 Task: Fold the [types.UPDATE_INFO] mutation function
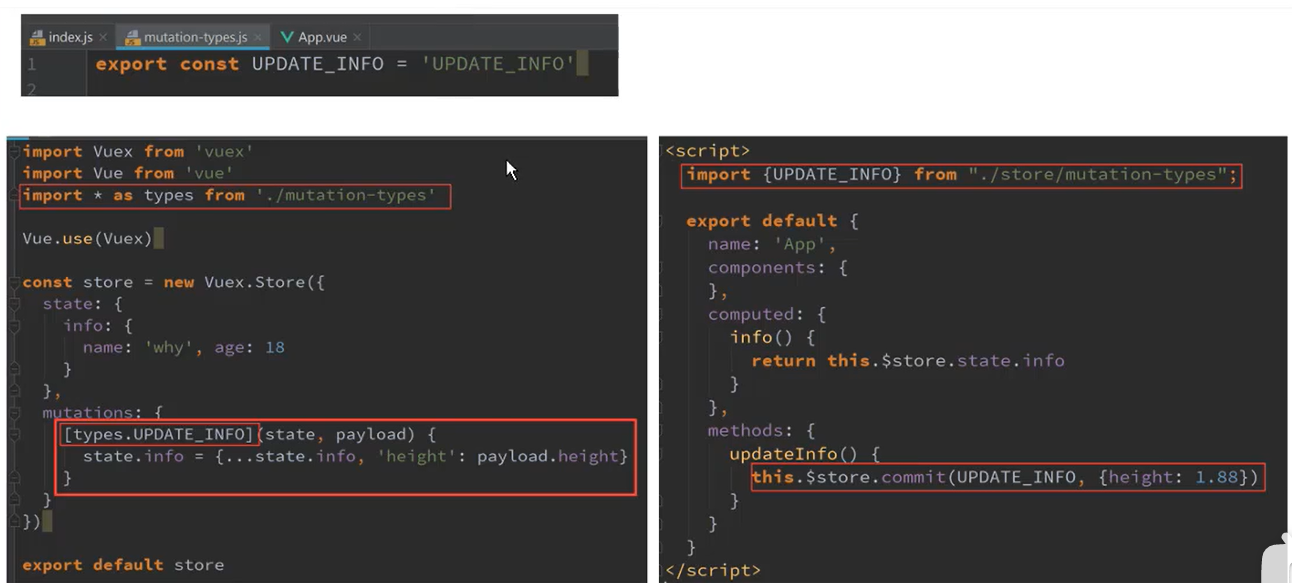(14, 435)
